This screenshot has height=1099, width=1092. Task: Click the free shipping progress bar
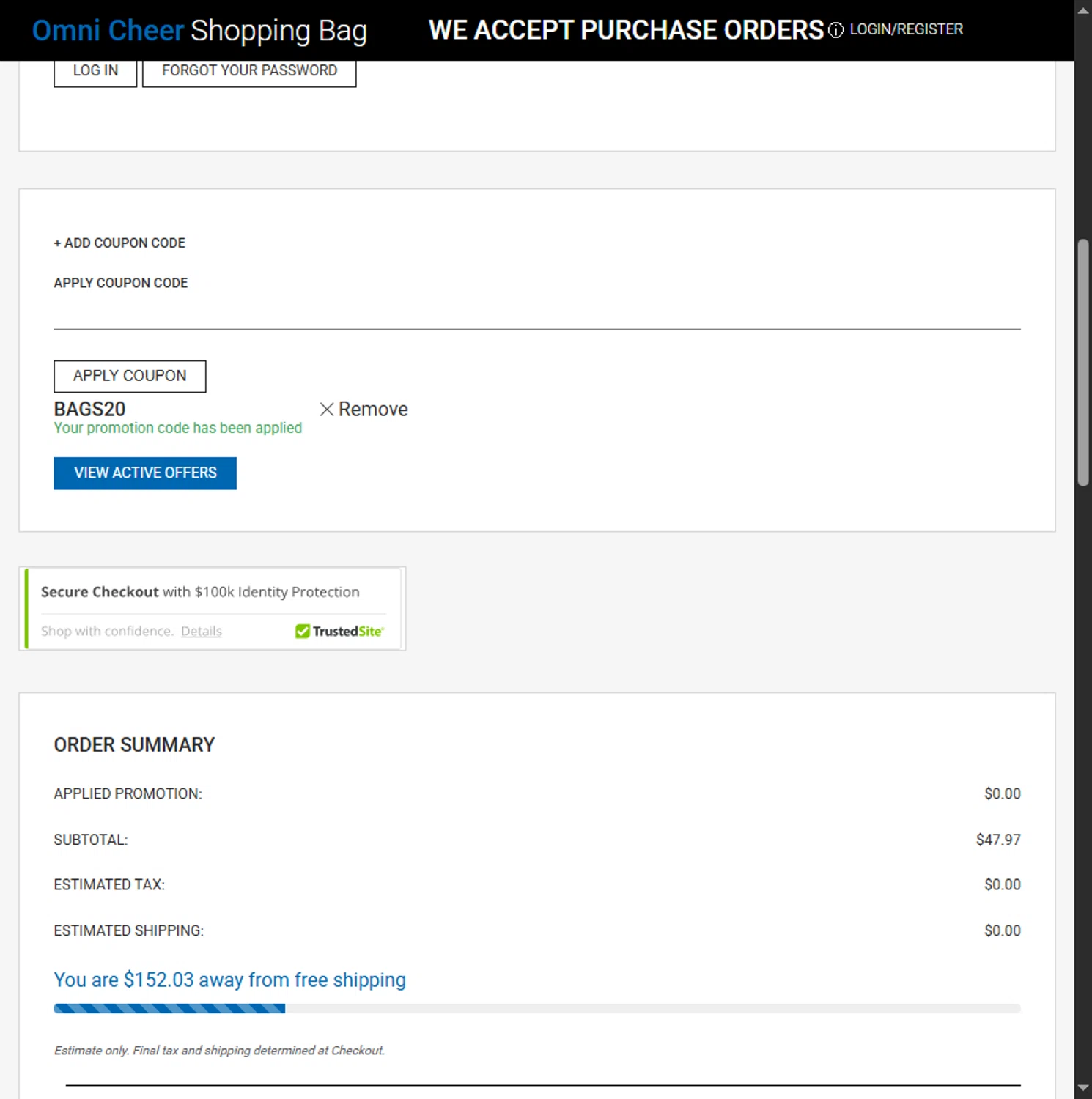(x=536, y=1009)
